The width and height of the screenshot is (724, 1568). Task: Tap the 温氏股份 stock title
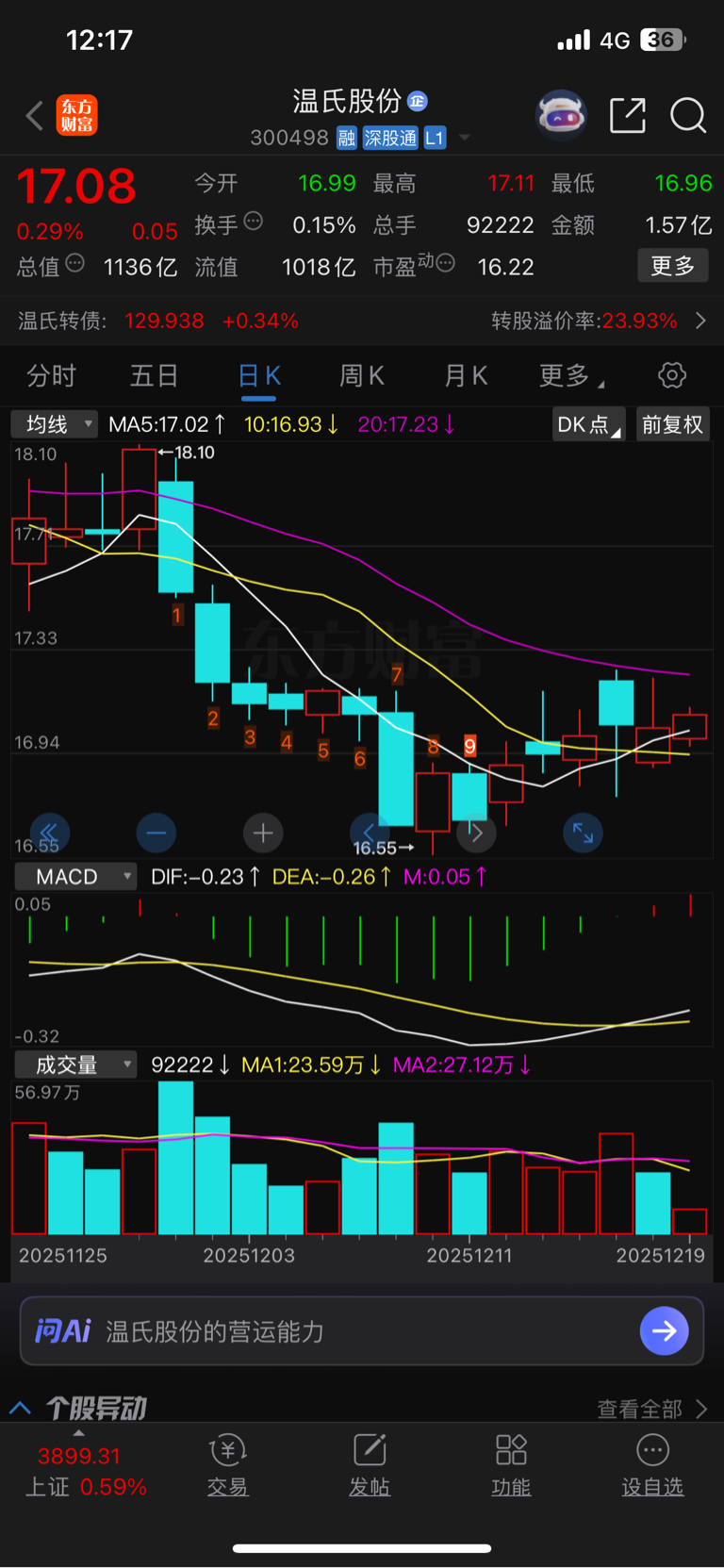pyautogui.click(x=347, y=101)
